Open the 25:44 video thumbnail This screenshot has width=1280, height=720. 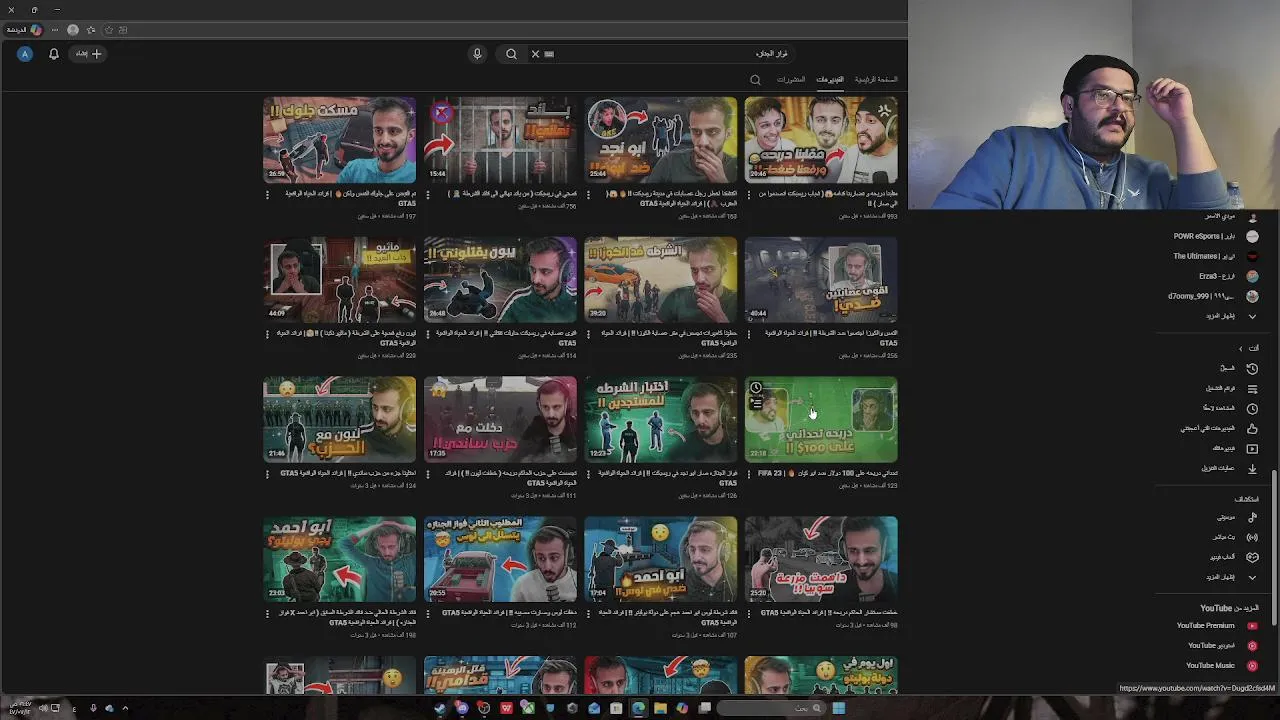point(660,140)
